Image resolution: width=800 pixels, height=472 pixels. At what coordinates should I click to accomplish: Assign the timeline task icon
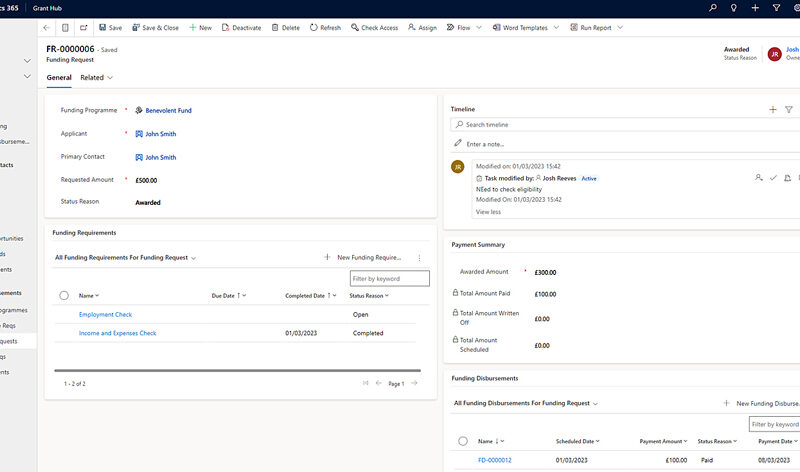pos(759,178)
